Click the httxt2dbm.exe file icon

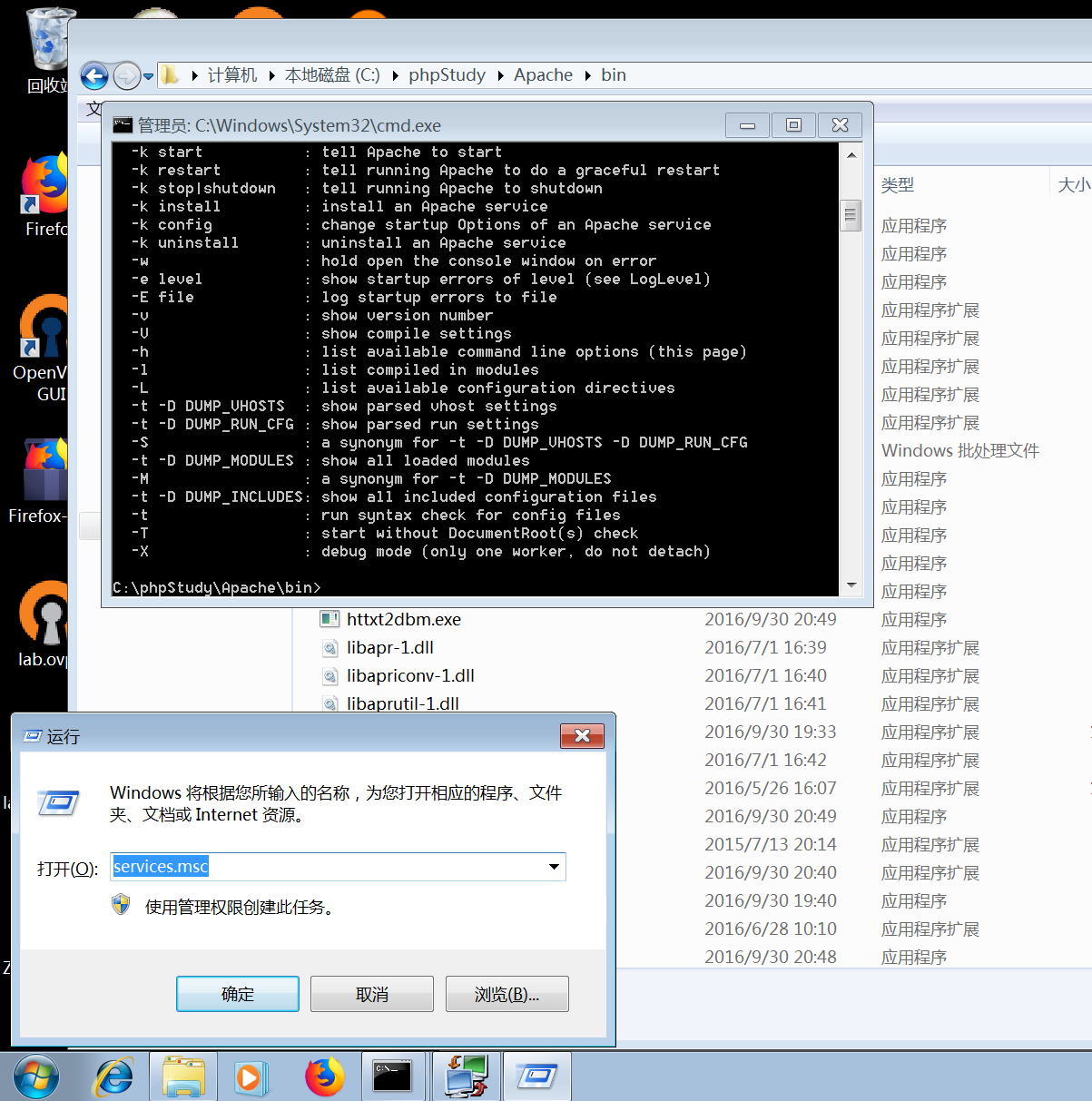pyautogui.click(x=330, y=620)
